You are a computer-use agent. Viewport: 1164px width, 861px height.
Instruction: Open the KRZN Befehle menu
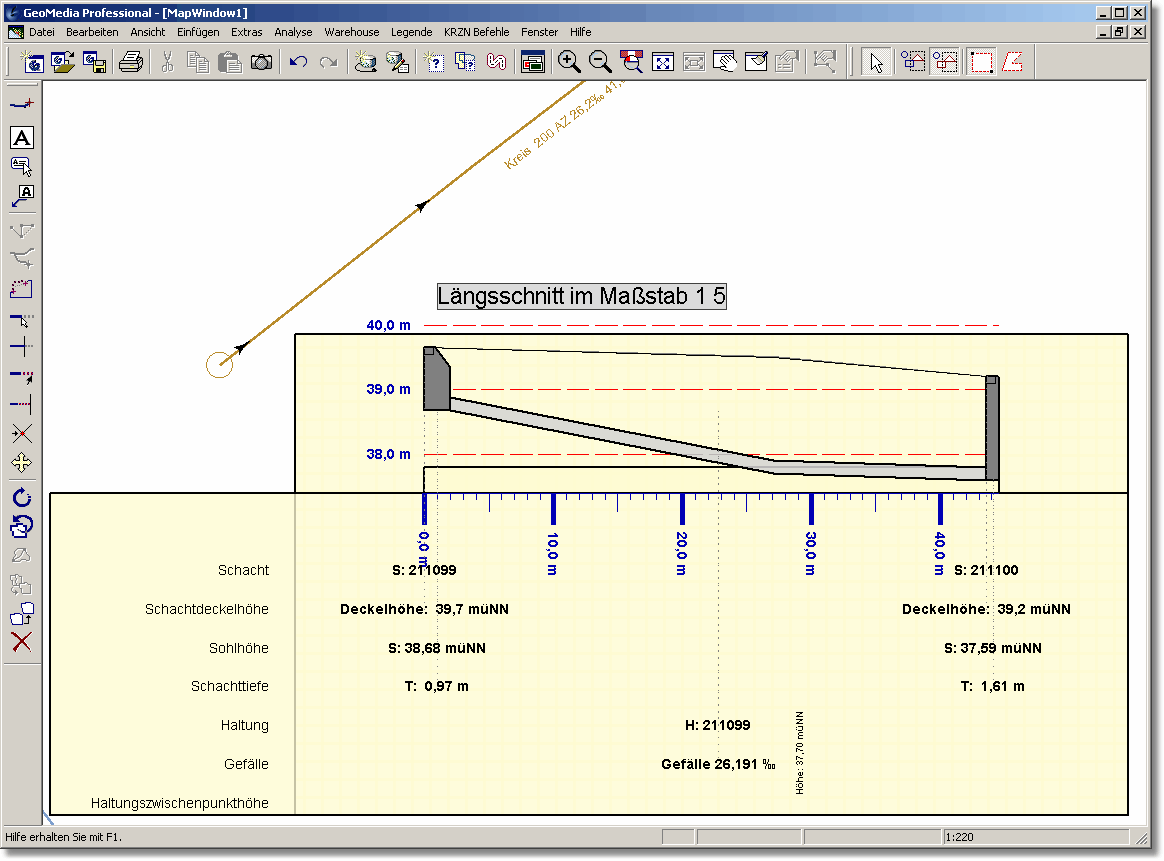tap(476, 32)
